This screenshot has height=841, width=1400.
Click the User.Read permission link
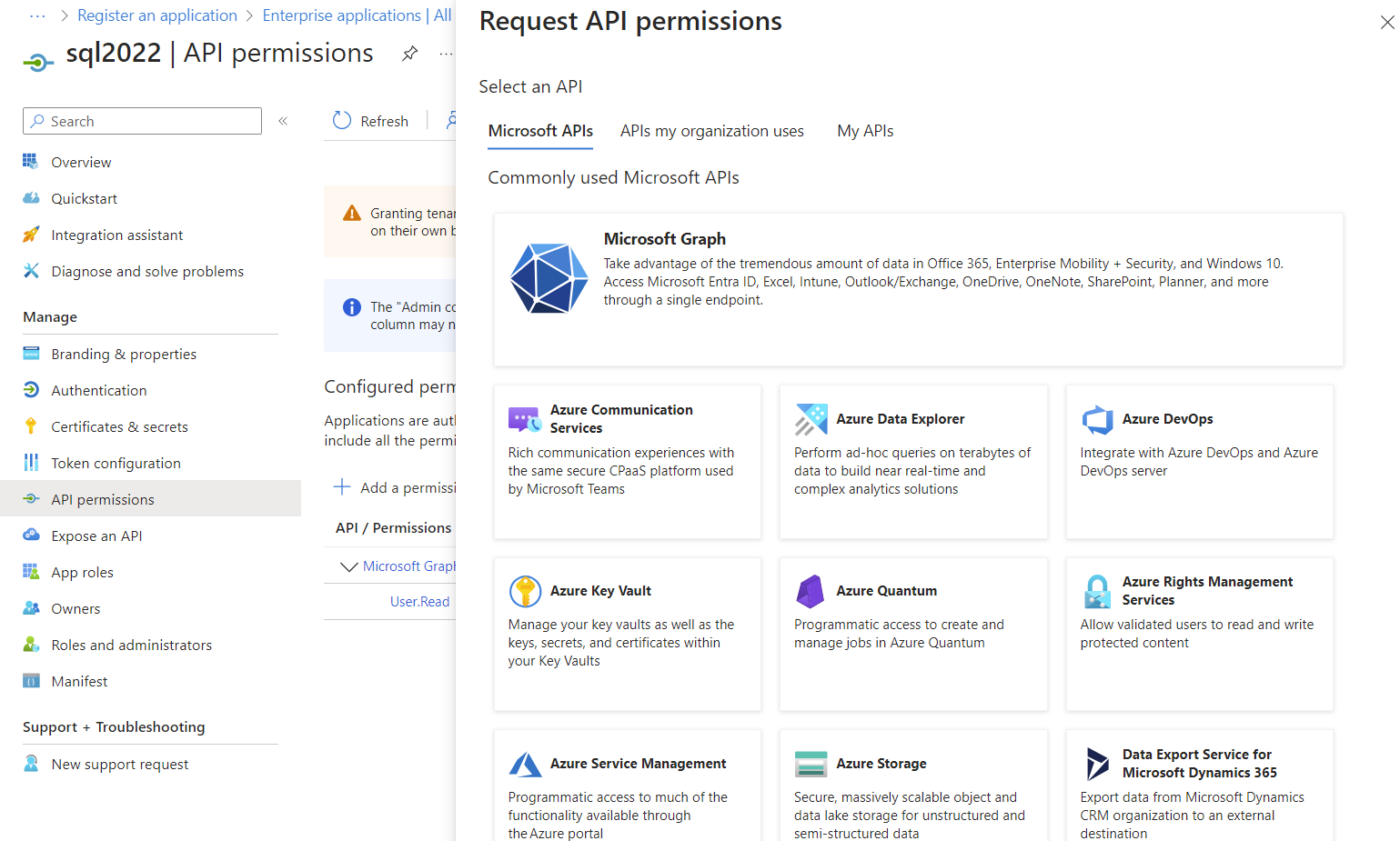pos(419,601)
